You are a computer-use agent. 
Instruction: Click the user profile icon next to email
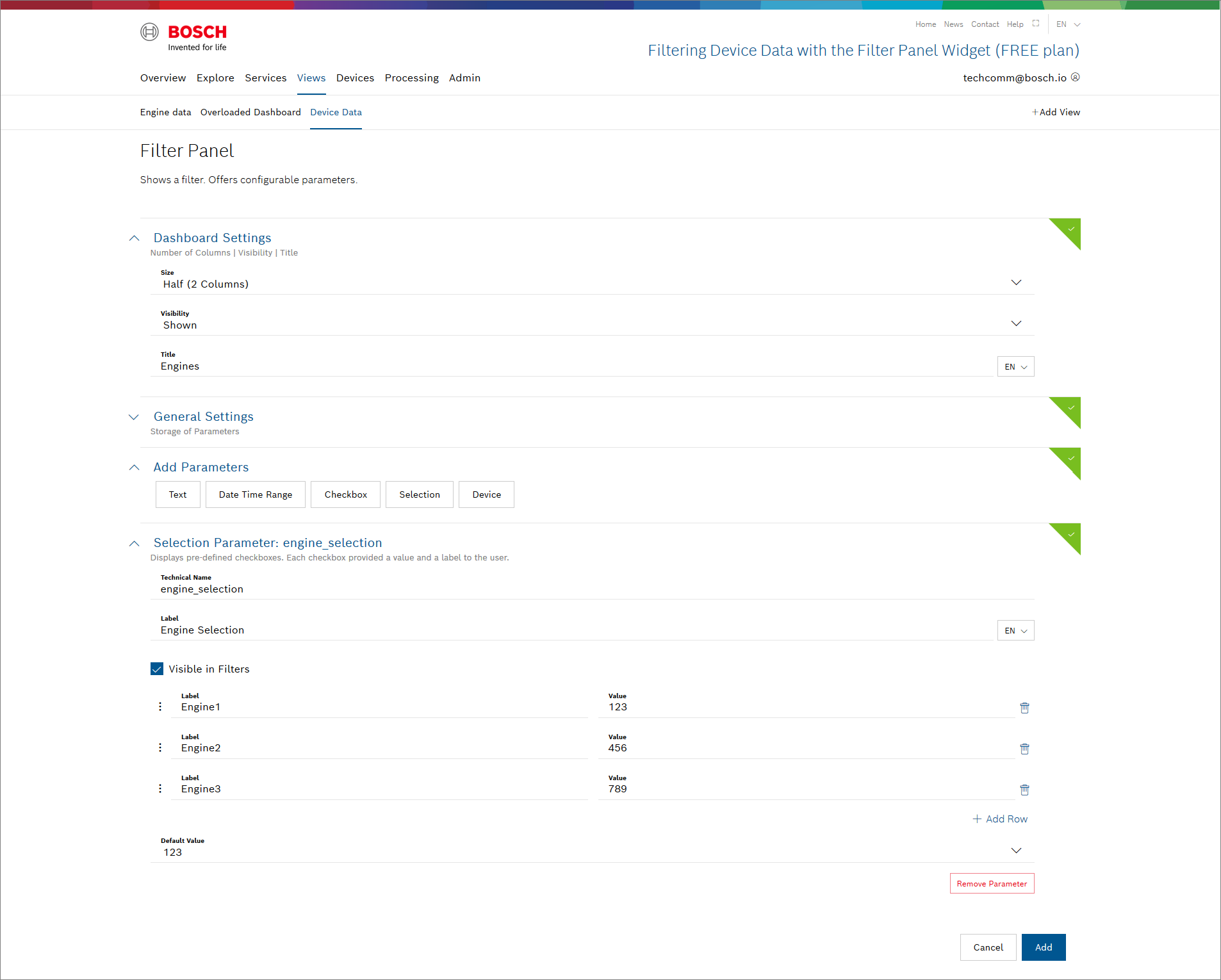[x=1076, y=78]
